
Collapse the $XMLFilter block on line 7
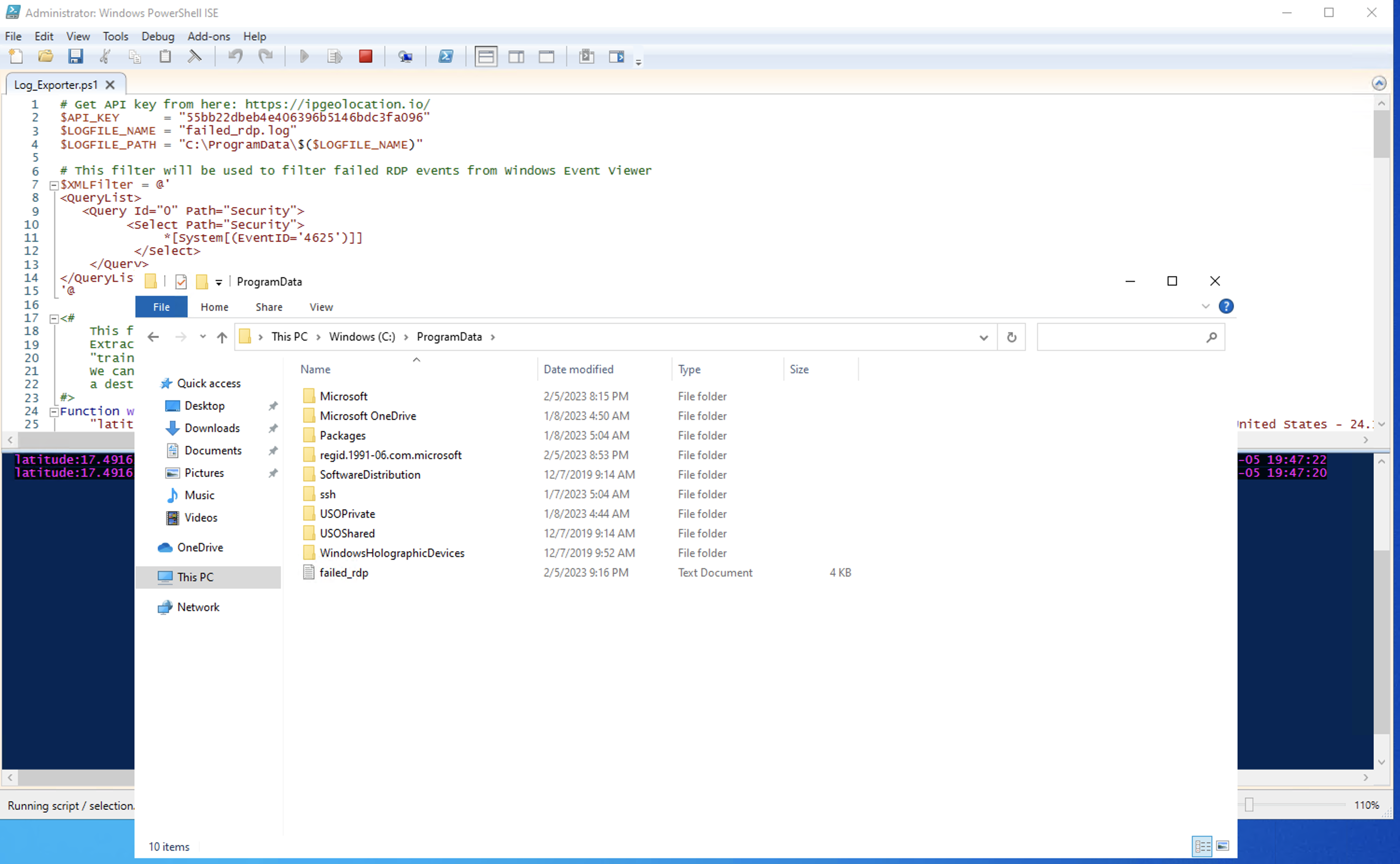[x=54, y=185]
